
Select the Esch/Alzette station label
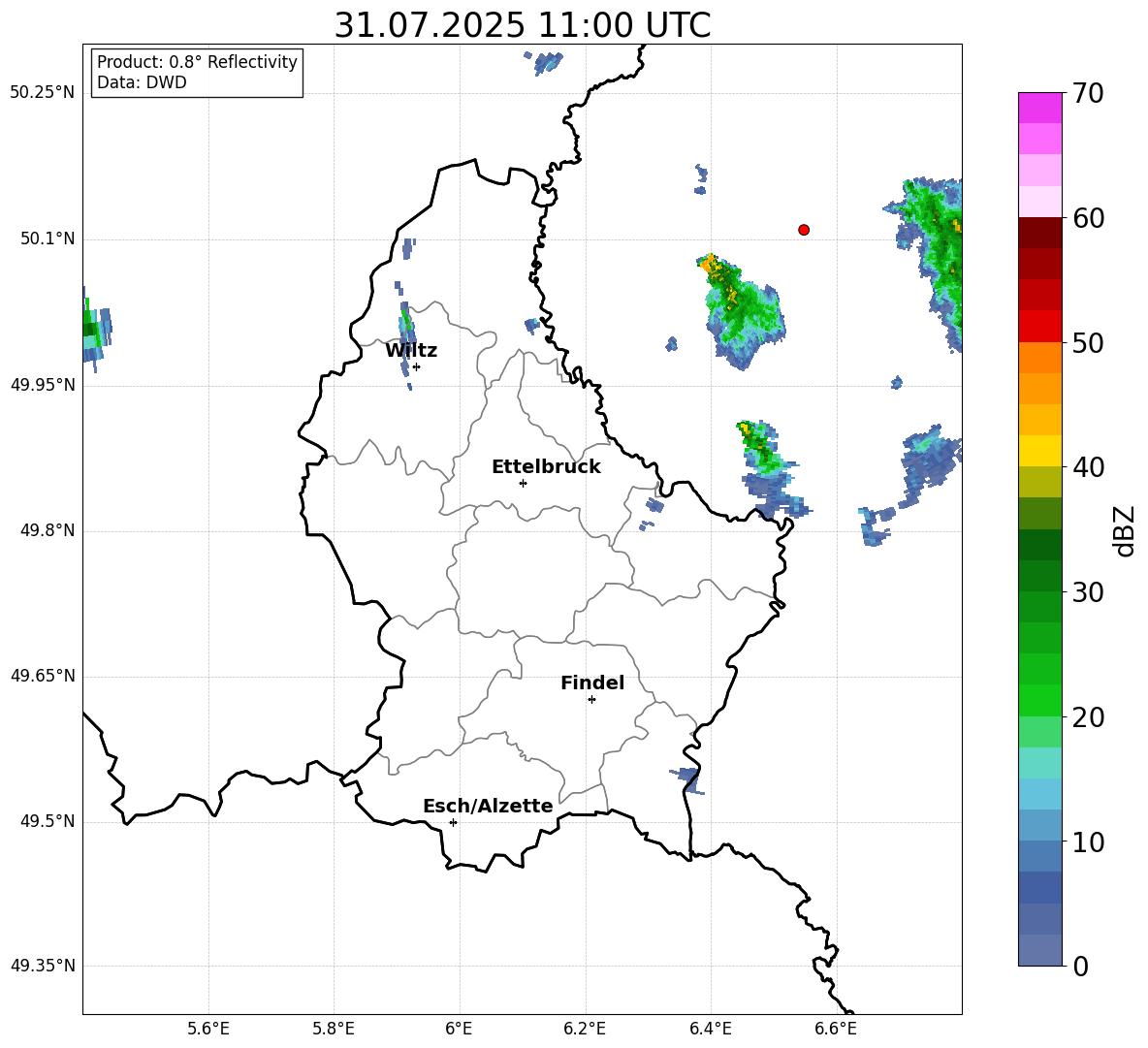tap(488, 806)
